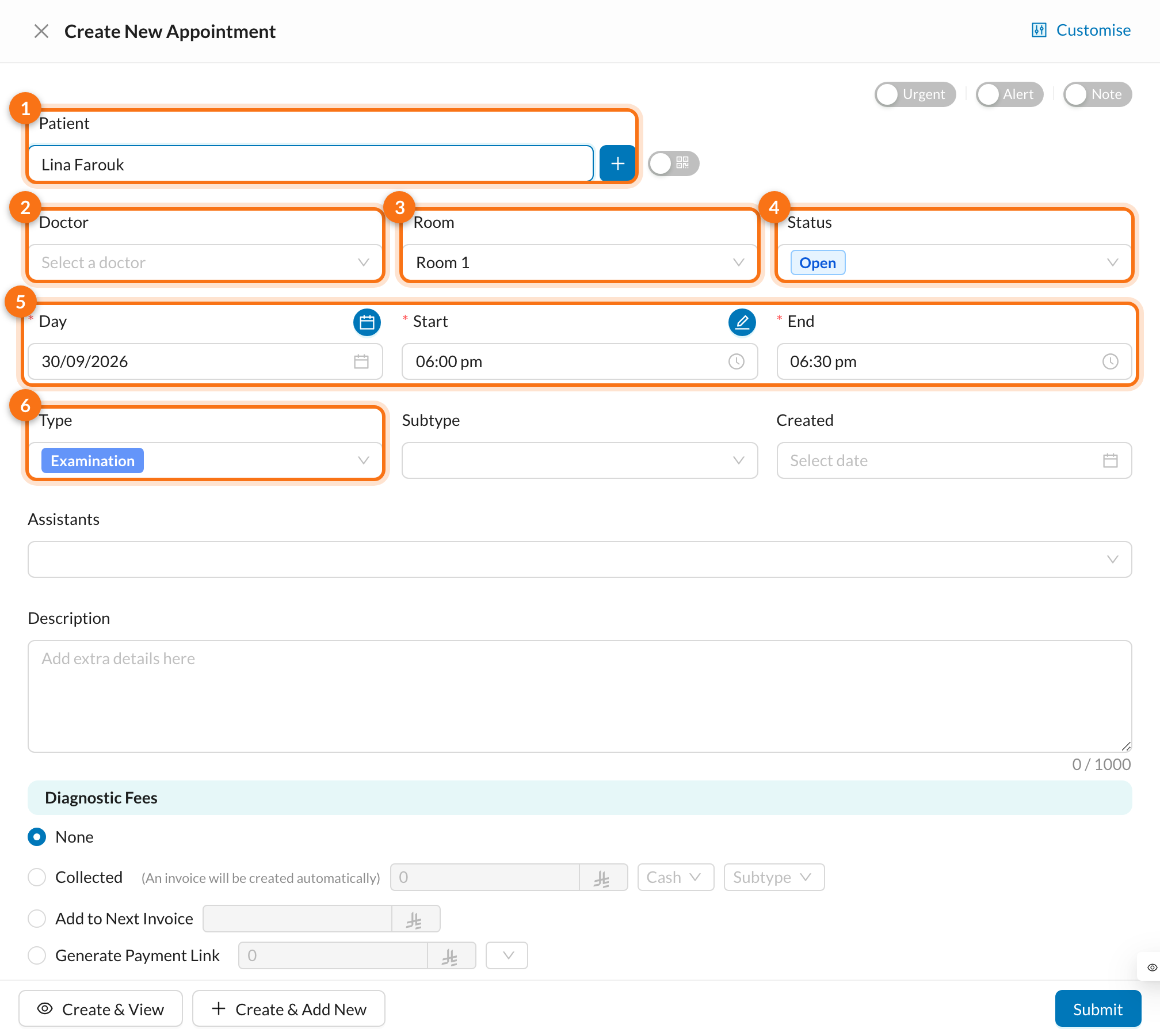Viewport: 1160px width, 1036px height.
Task: Click the currency symbol in Collected amount field
Action: (602, 878)
